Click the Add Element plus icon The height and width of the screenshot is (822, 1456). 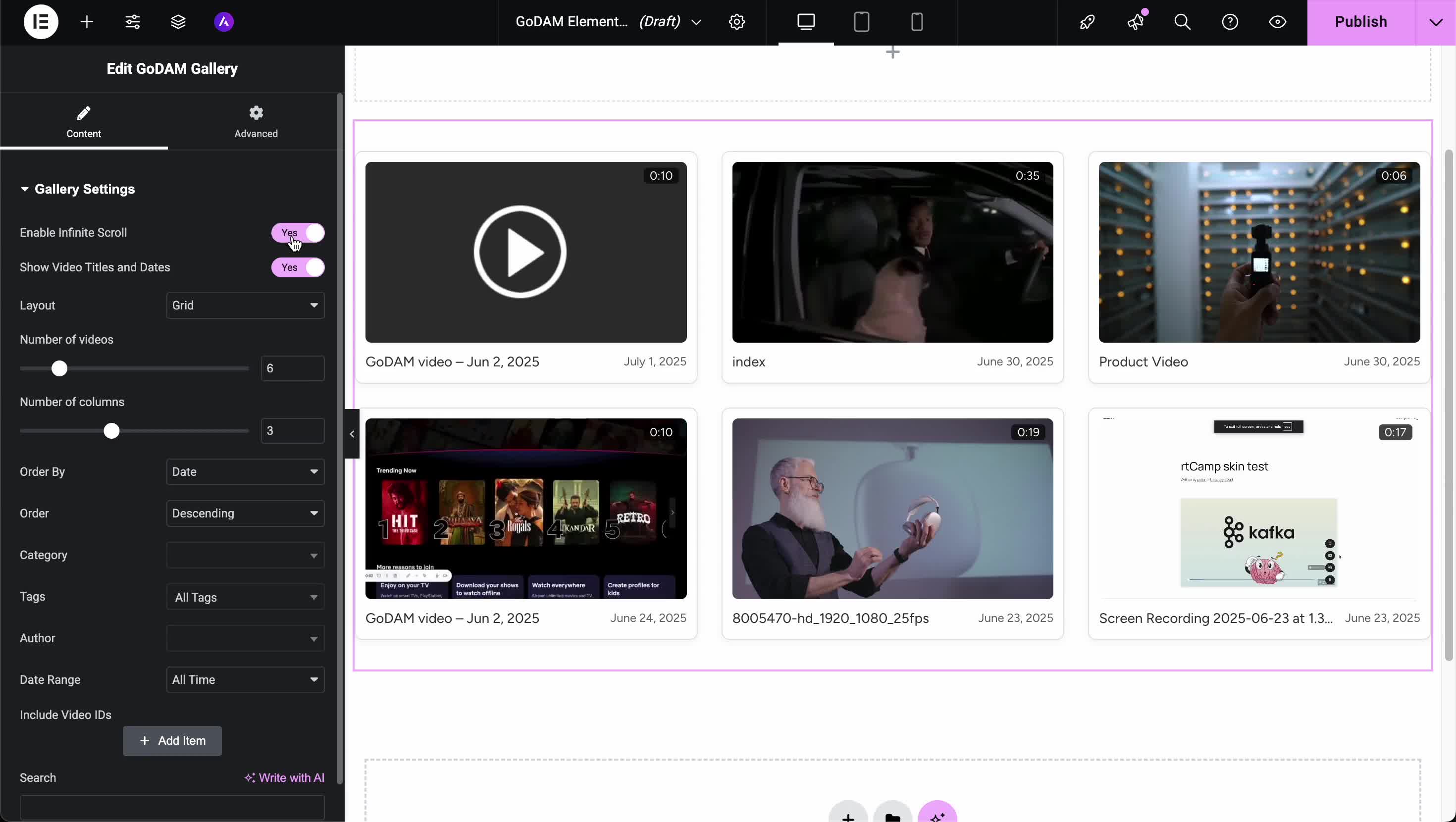(88, 21)
